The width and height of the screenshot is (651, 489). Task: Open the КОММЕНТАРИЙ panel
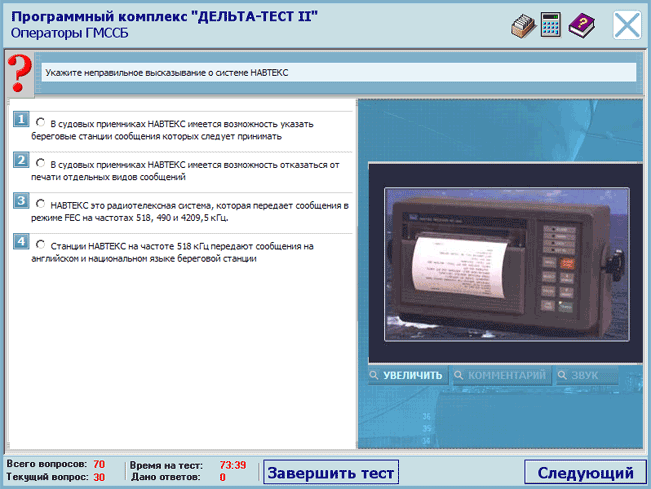[x=499, y=376]
